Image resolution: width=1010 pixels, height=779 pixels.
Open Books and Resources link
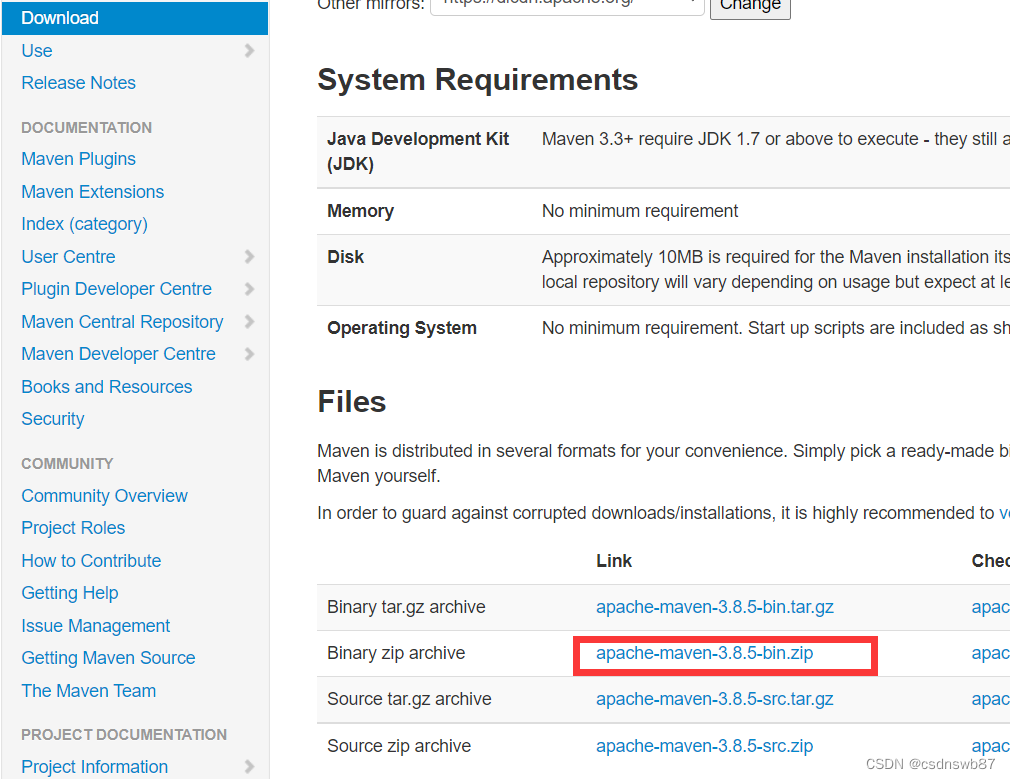click(107, 387)
